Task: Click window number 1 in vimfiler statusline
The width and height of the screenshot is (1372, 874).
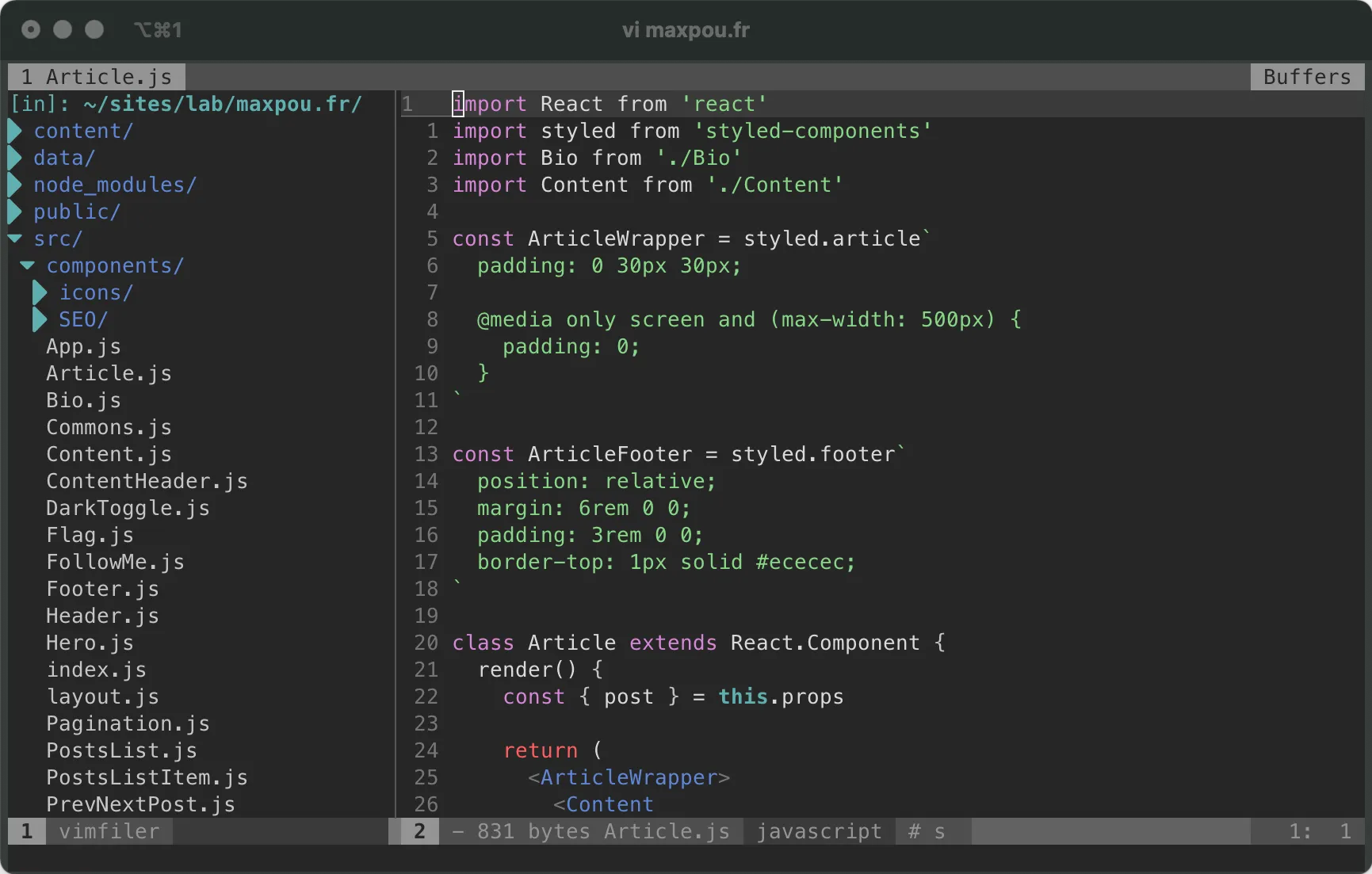Action: pyautogui.click(x=27, y=831)
